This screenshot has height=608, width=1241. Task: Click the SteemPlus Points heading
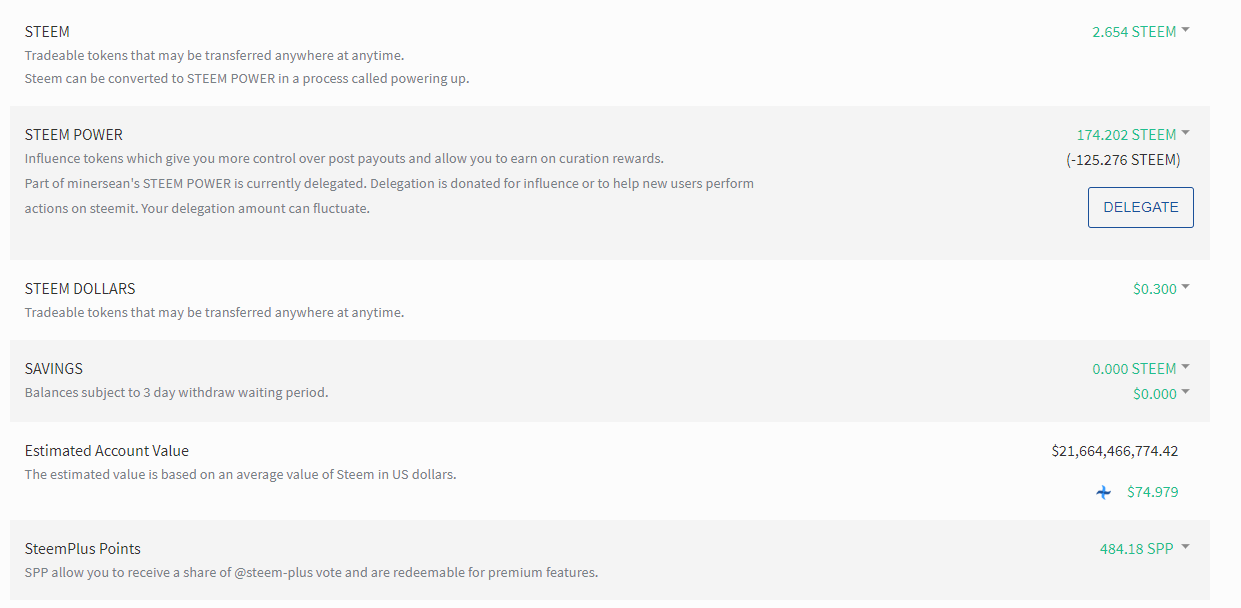(83, 549)
